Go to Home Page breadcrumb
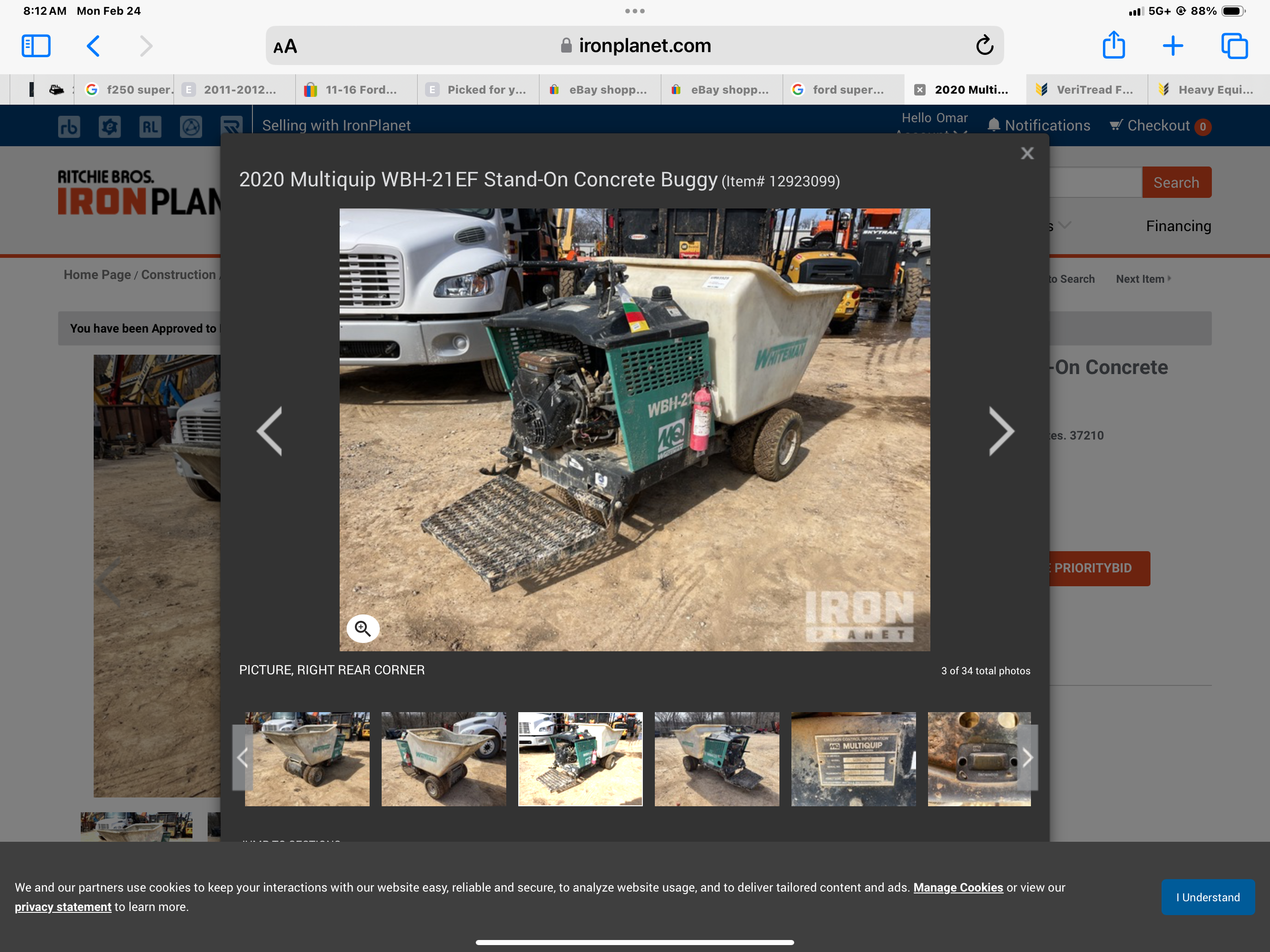The height and width of the screenshot is (952, 1270). click(x=97, y=275)
